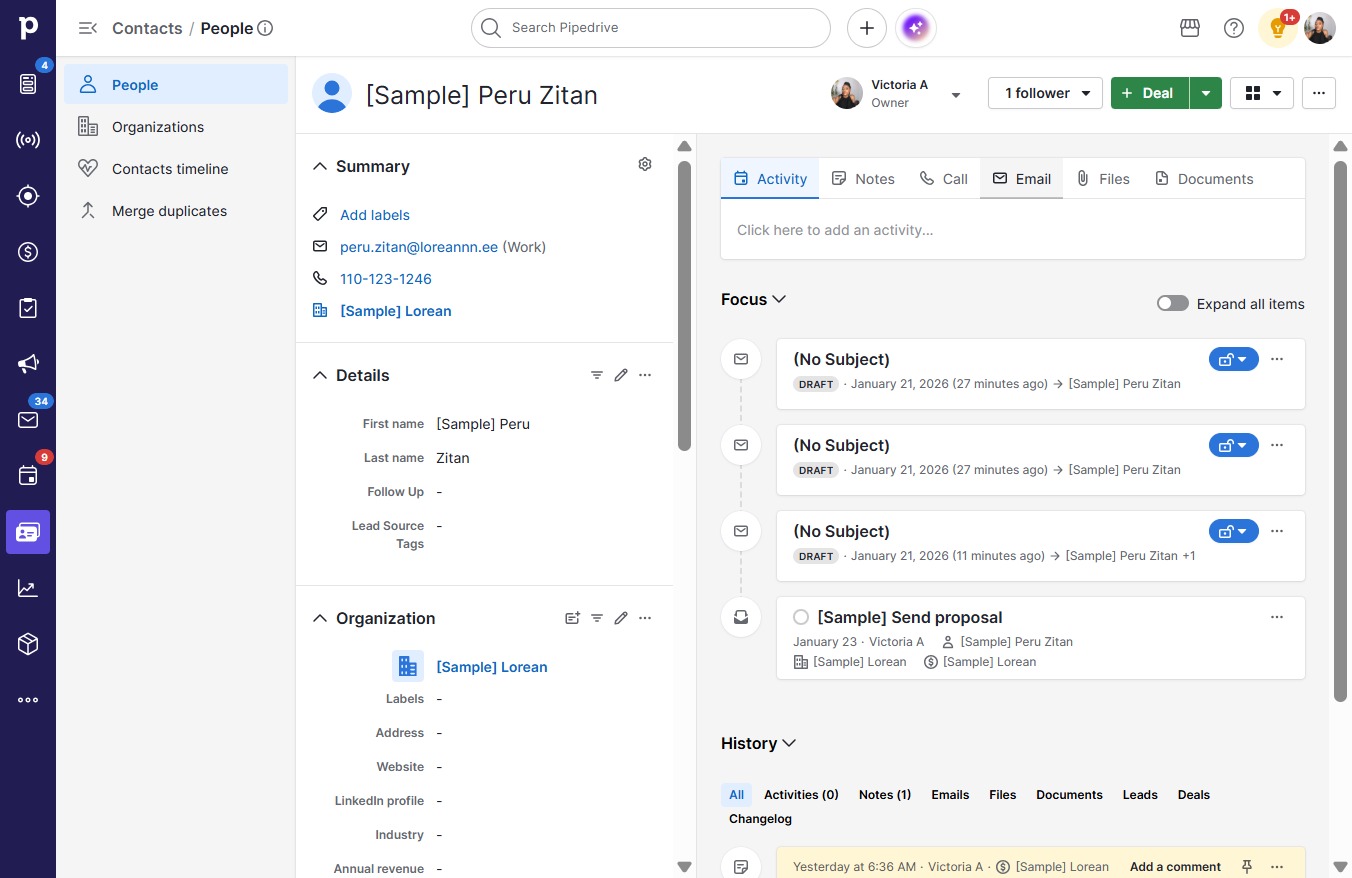Open the grid layout view dropdown
The width and height of the screenshot is (1352, 878).
click(x=1262, y=93)
